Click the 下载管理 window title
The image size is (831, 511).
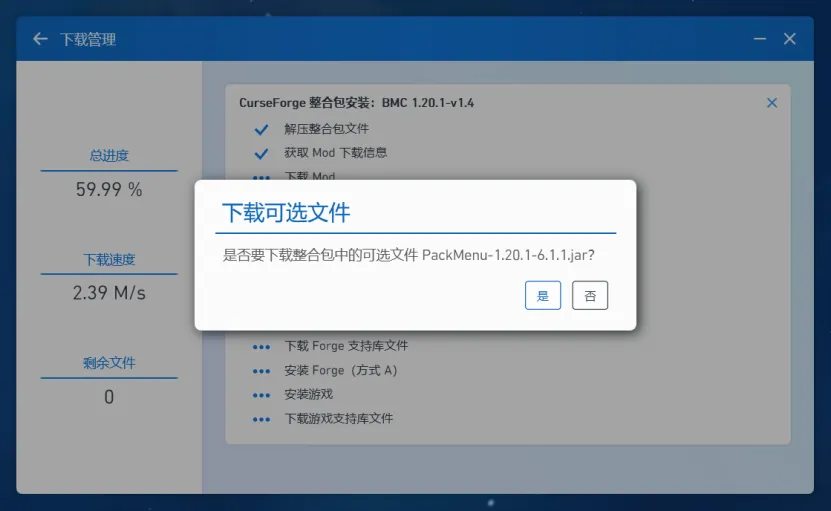87,39
